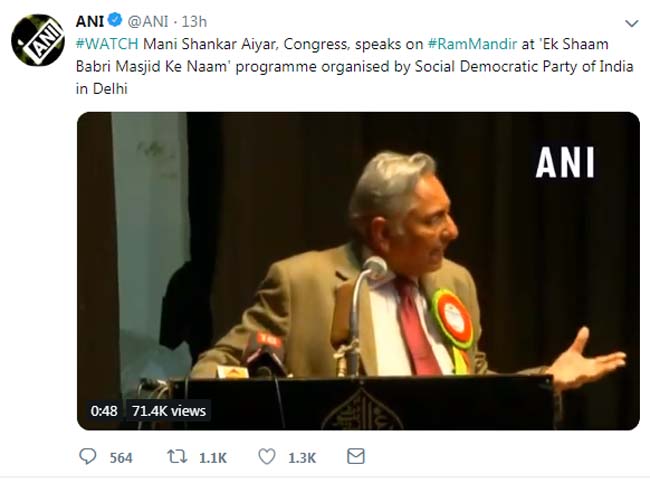Expand the tweet options chevron

pos(630,23)
